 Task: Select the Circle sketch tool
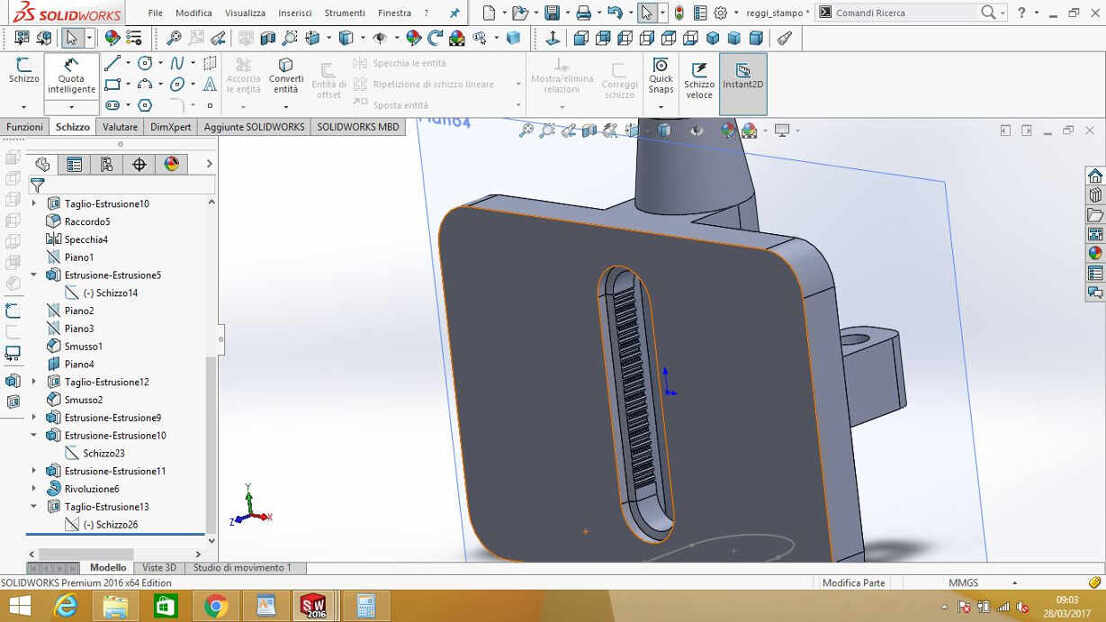145,63
